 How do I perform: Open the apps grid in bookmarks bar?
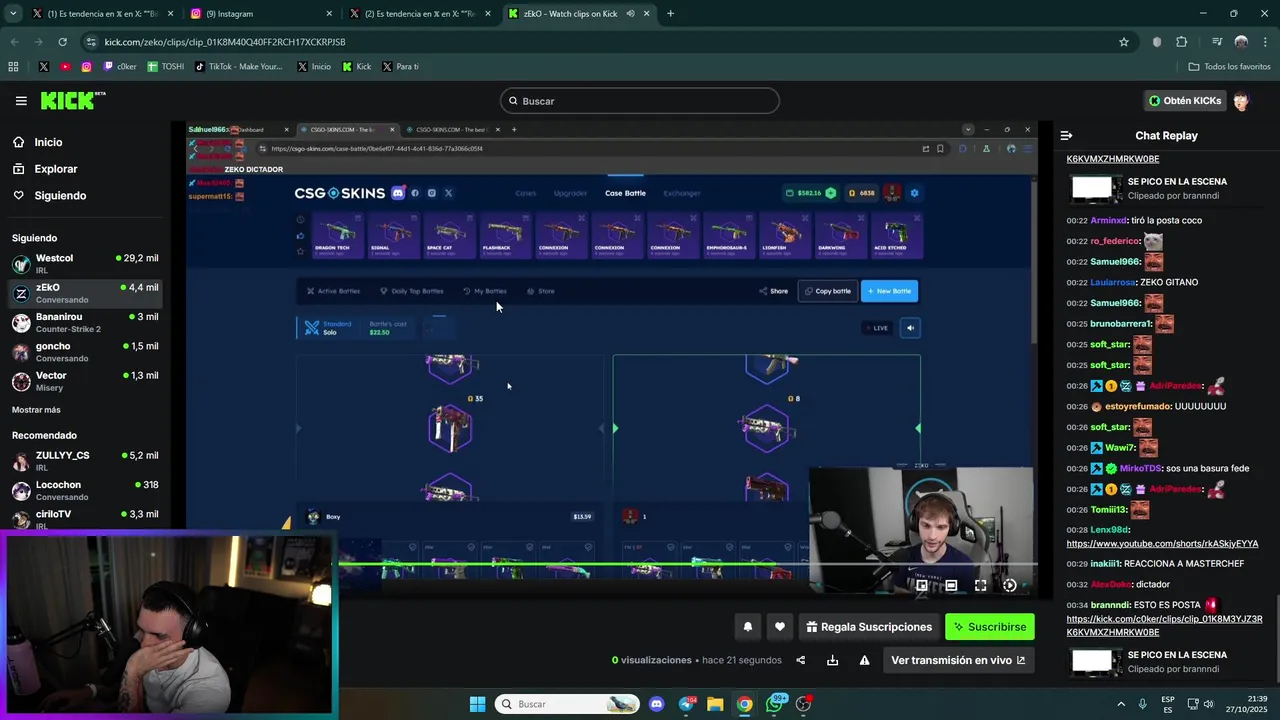[13, 67]
